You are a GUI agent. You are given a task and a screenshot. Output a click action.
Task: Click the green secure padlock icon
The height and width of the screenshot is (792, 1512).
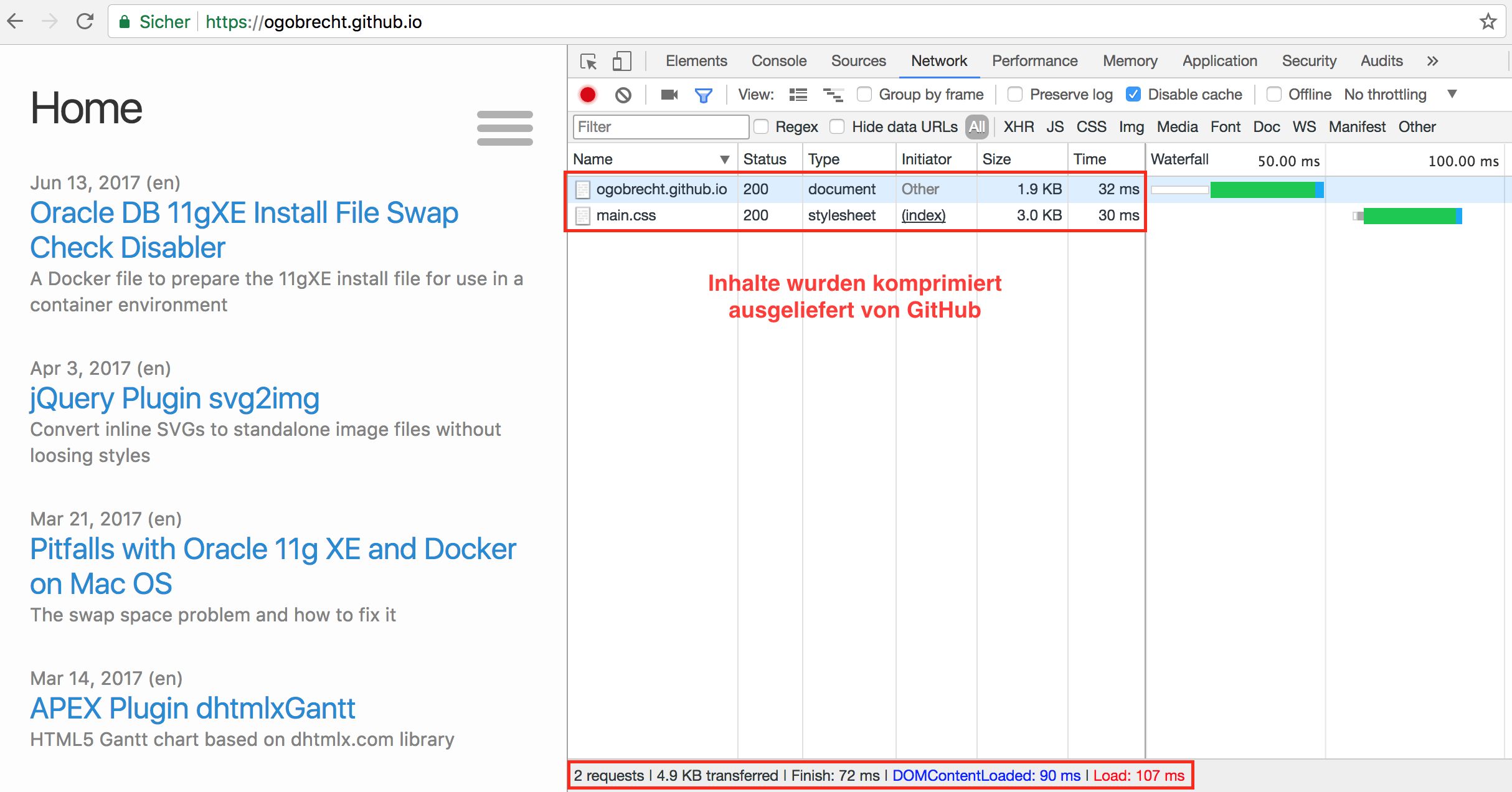[x=125, y=22]
